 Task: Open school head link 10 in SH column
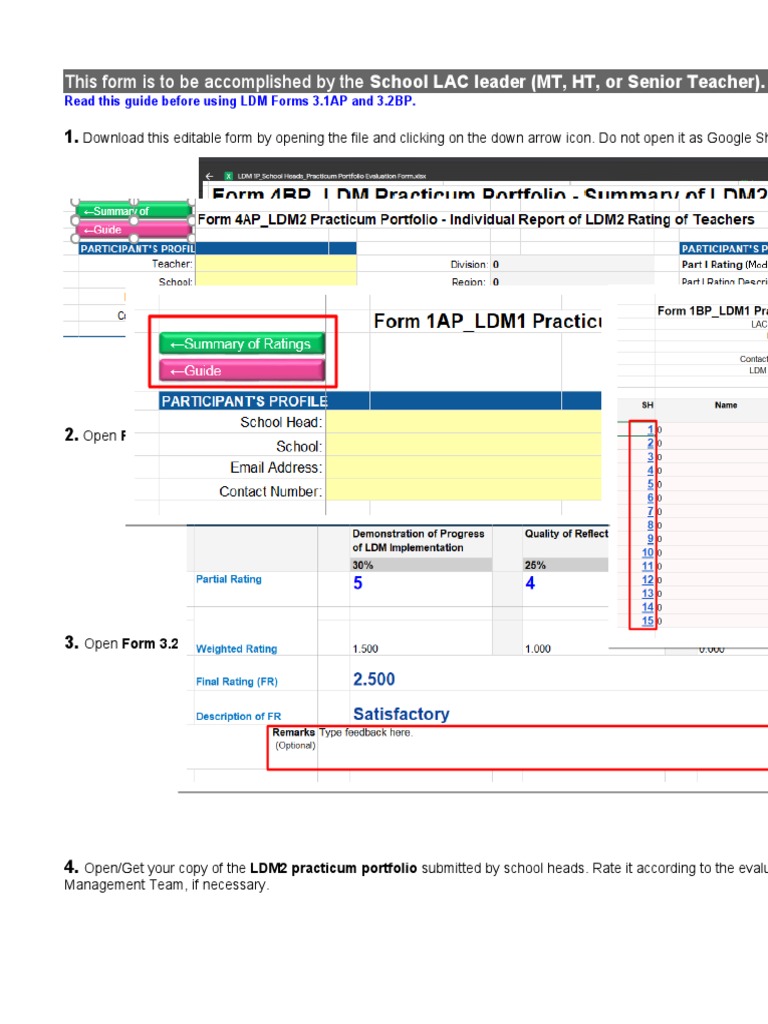click(648, 552)
